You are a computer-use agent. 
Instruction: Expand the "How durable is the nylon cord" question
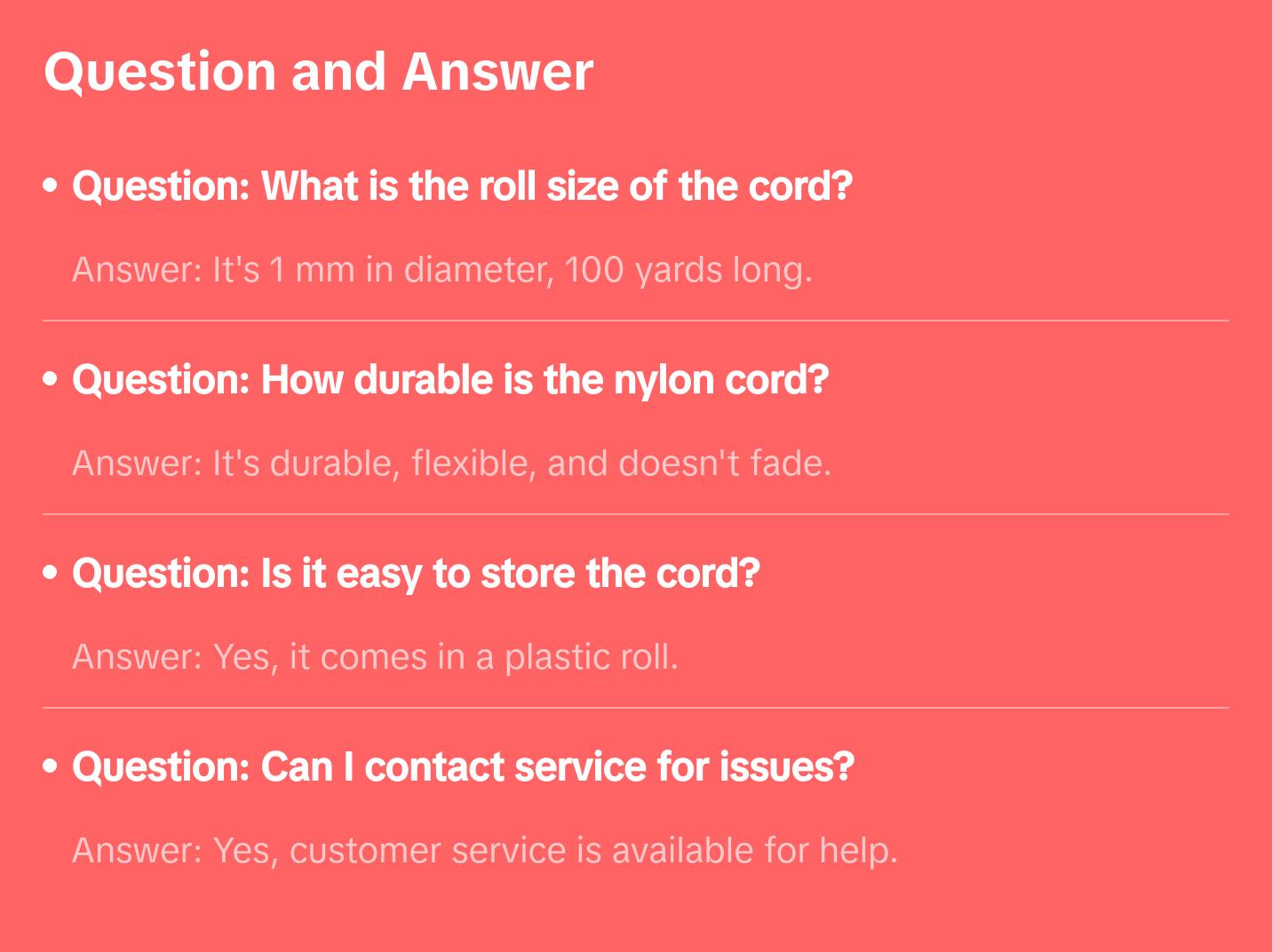point(450,380)
